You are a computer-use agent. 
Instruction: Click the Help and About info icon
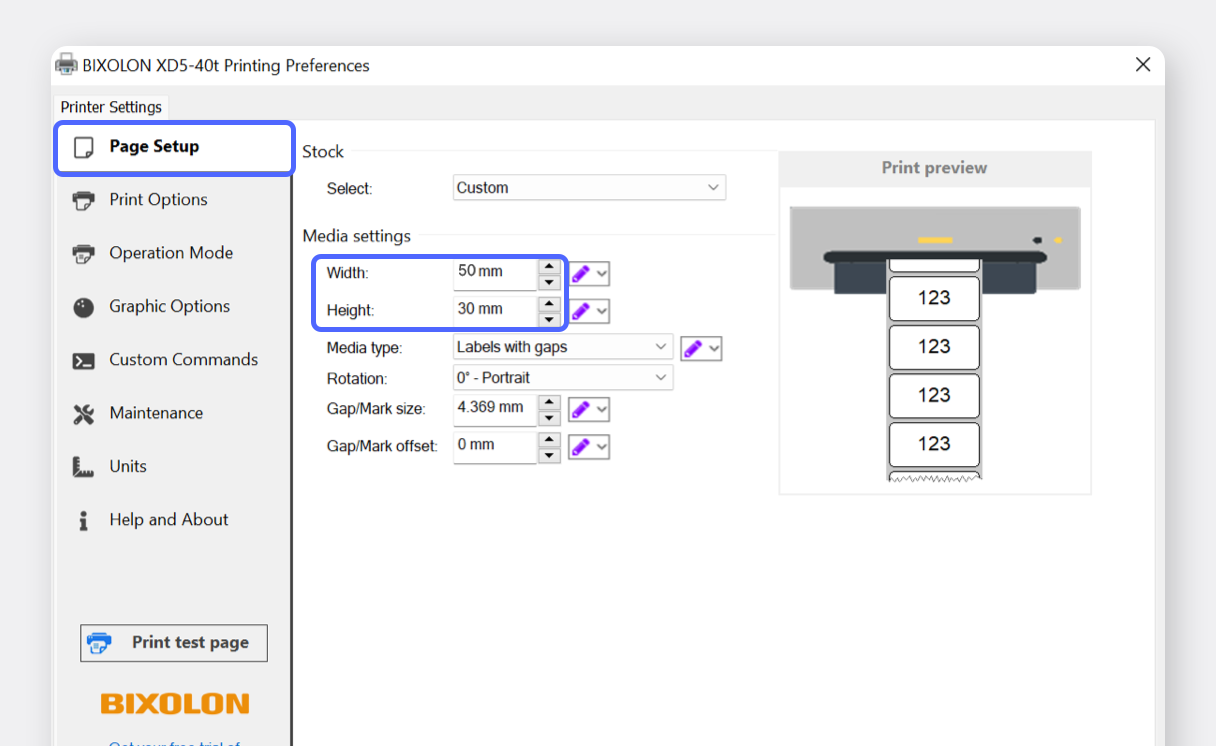click(x=84, y=521)
